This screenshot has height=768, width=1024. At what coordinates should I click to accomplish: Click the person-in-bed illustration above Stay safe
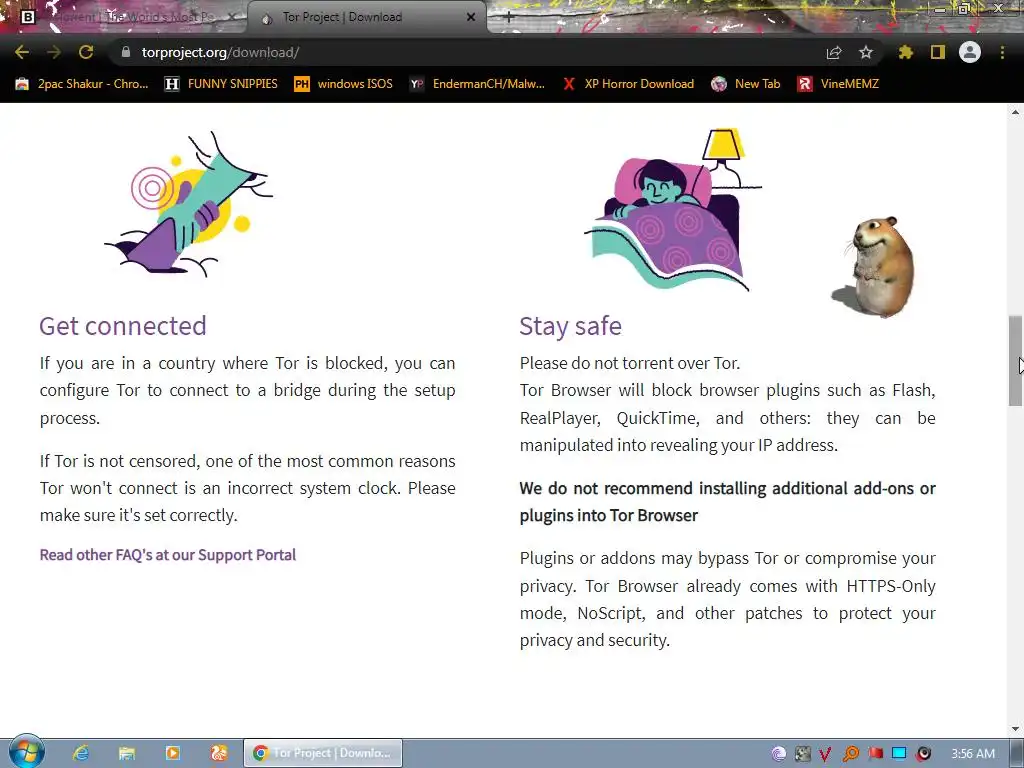pyautogui.click(x=673, y=209)
